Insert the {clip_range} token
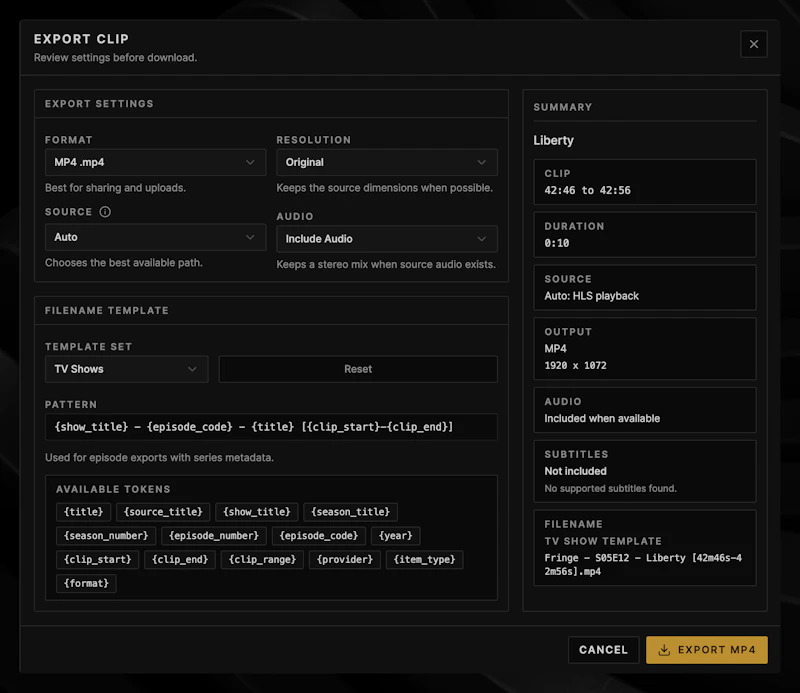The image size is (800, 693). click(262, 560)
